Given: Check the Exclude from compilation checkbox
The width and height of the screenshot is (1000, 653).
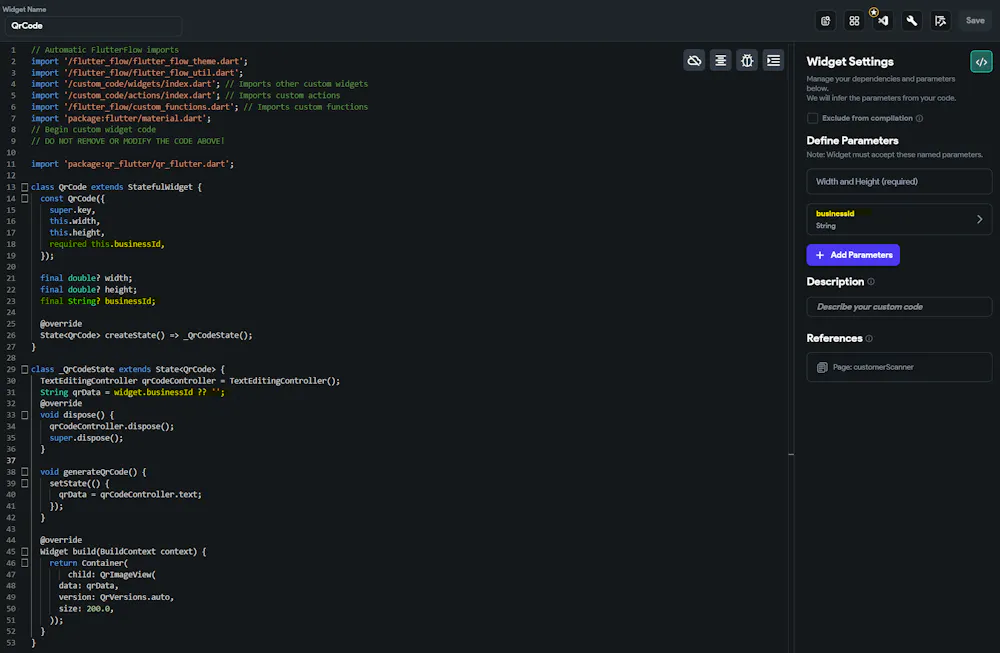Looking at the screenshot, I should coord(812,118).
